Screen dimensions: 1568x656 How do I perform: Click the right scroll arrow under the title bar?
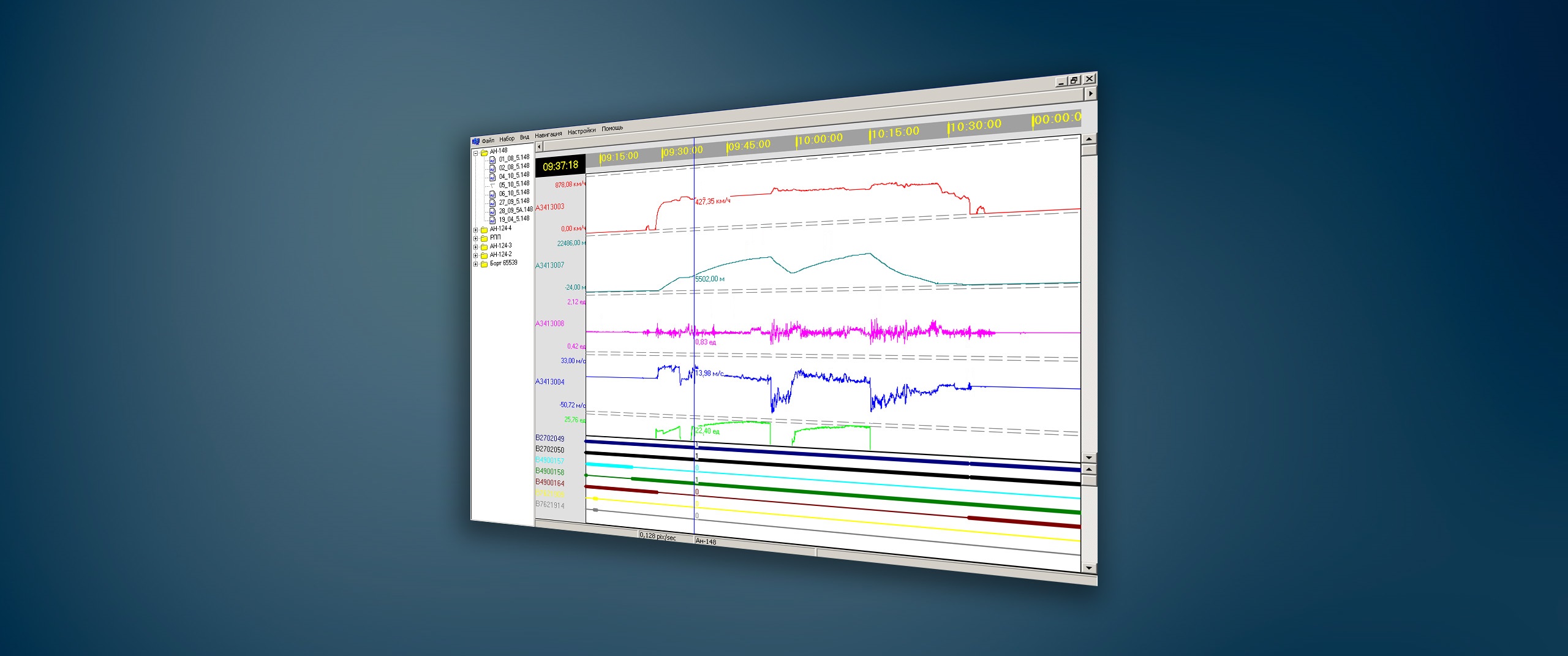1090,94
